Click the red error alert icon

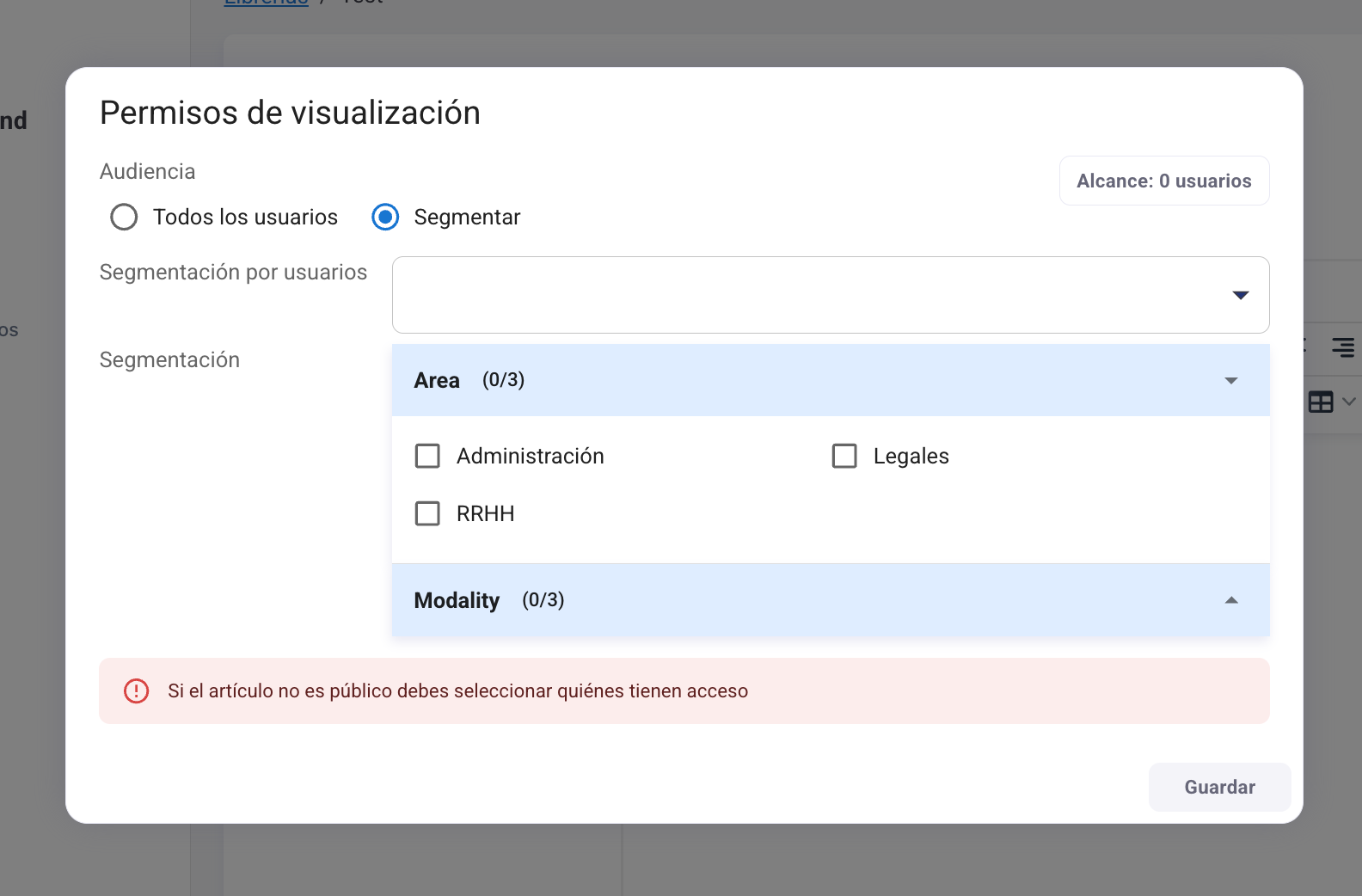click(137, 691)
